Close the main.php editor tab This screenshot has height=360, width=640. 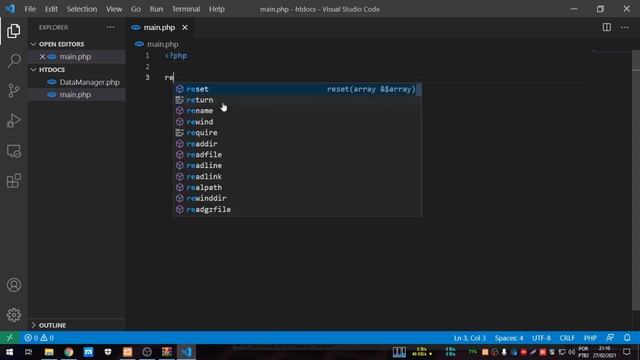pos(185,27)
